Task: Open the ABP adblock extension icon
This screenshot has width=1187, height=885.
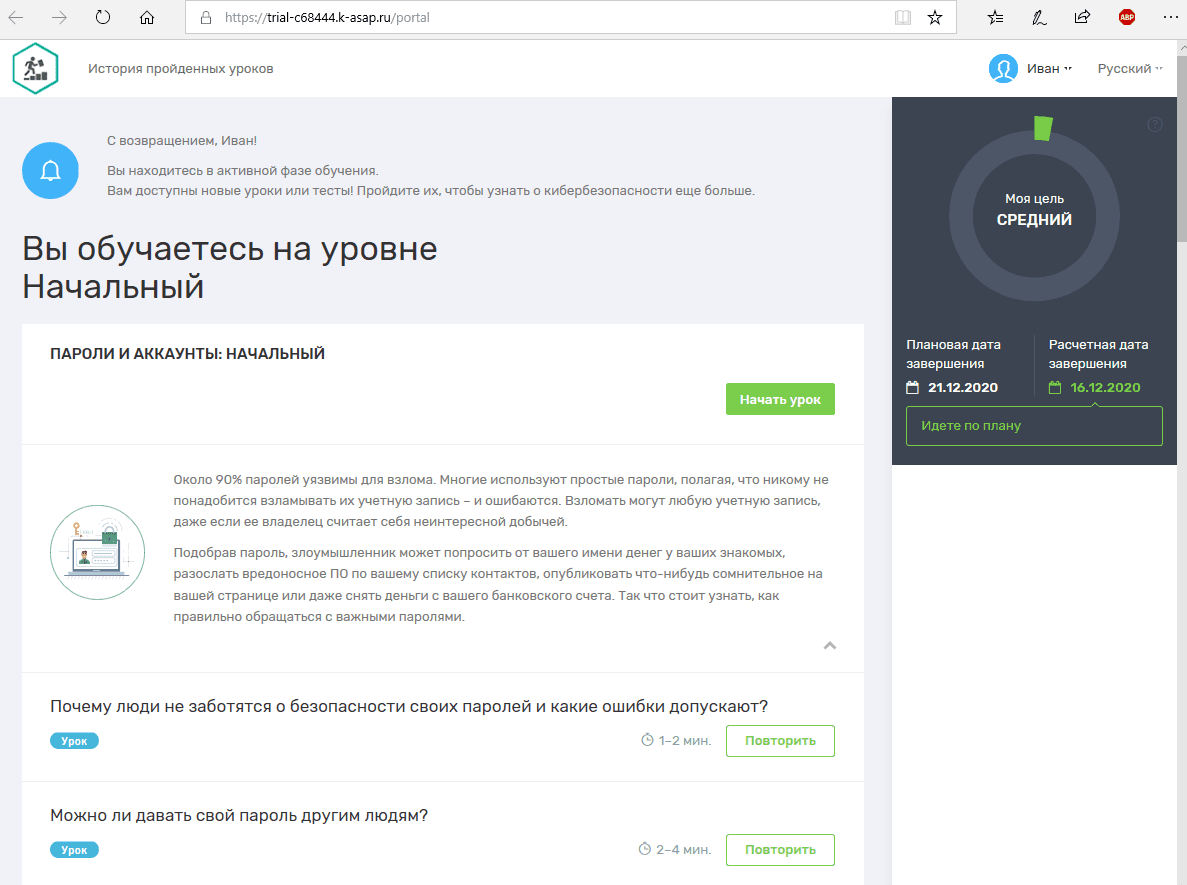Action: coord(1126,17)
